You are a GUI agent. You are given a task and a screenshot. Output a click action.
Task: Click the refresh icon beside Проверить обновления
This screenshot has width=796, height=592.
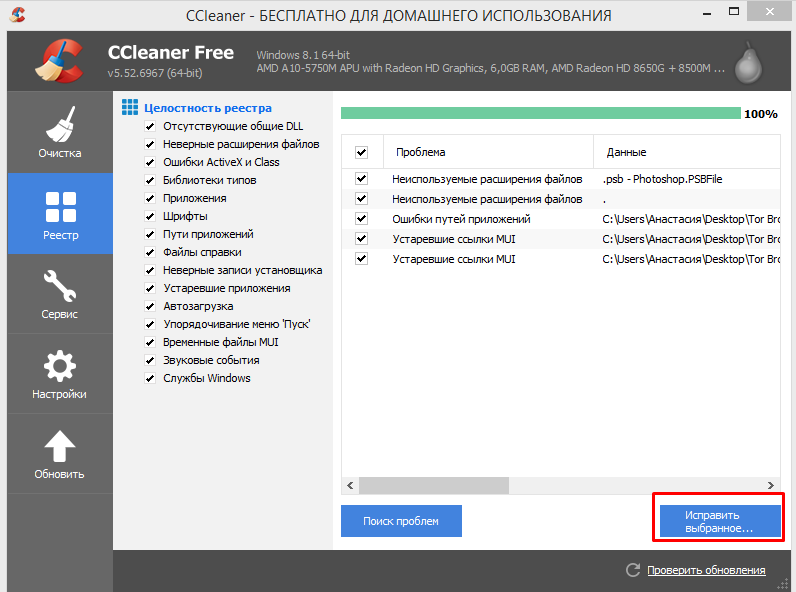[633, 570]
